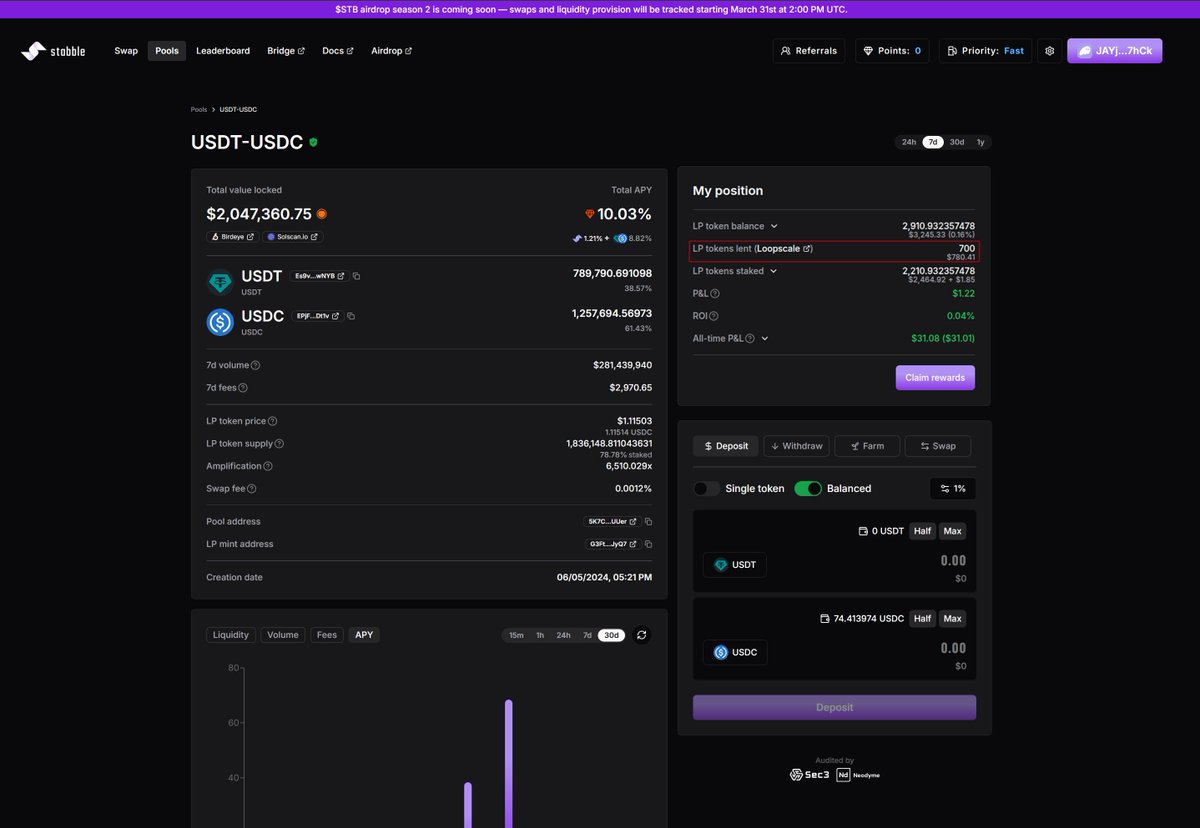Click the USDT token logo

pos(220,283)
